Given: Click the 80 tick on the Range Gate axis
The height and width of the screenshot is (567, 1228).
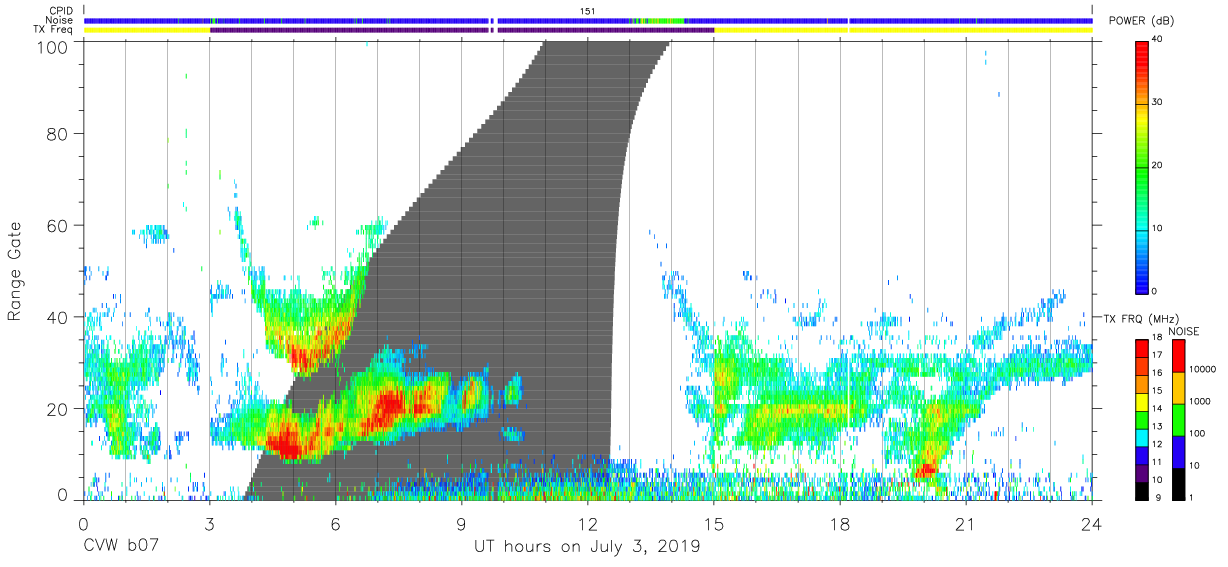Looking at the screenshot, I should 60,133.
